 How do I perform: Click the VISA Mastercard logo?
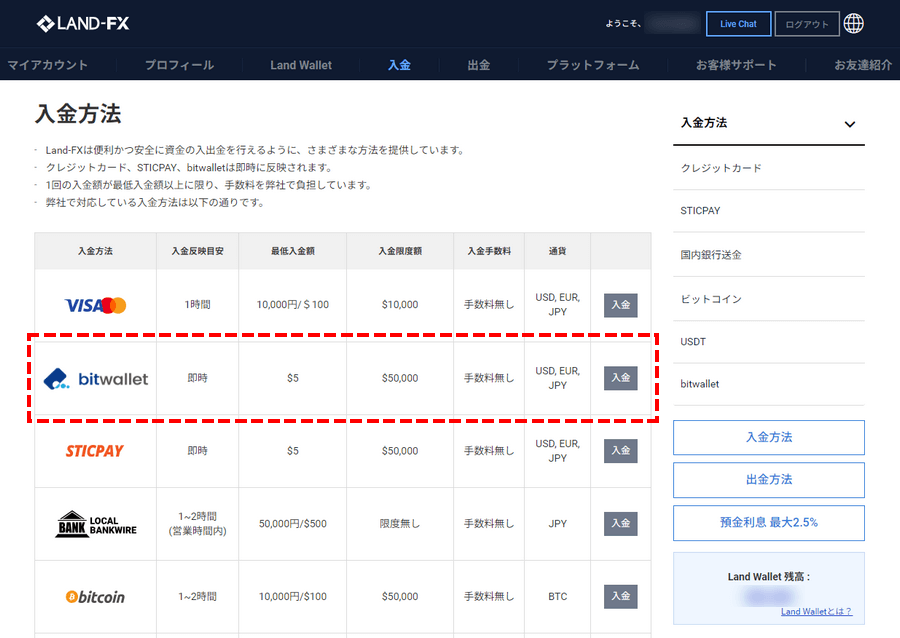click(x=95, y=305)
